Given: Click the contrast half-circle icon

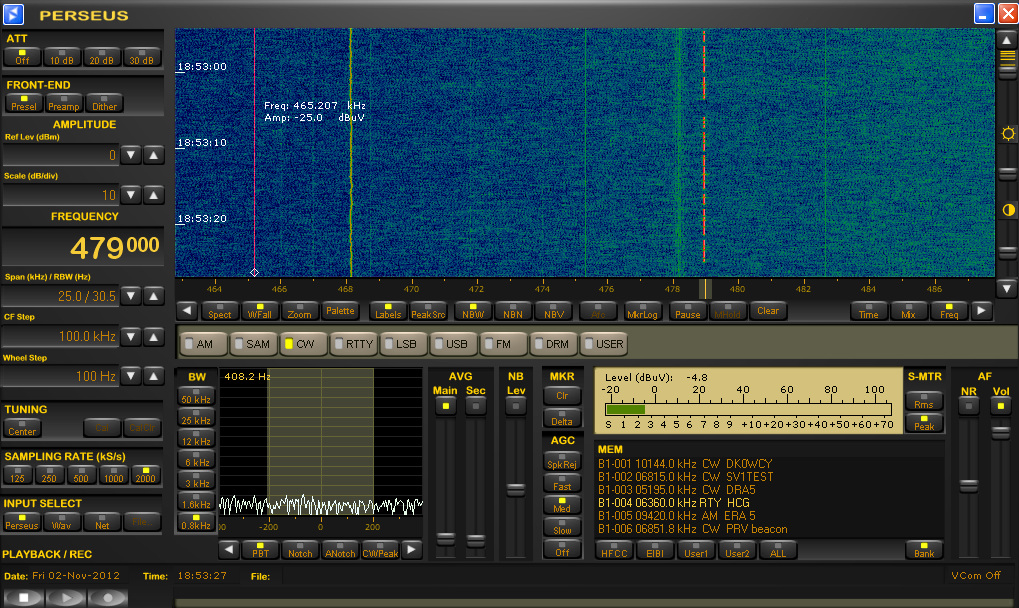Looking at the screenshot, I should [1007, 210].
